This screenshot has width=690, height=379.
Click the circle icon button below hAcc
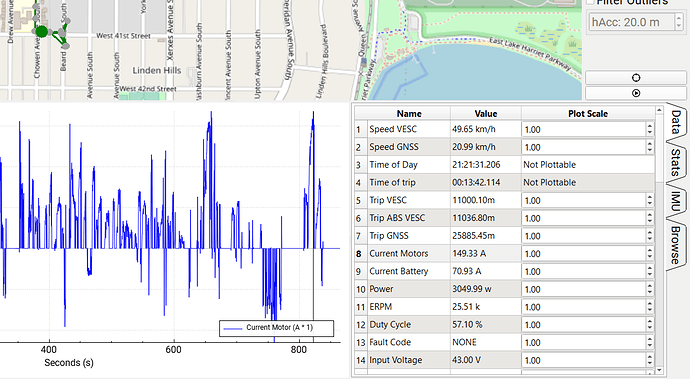pos(636,78)
